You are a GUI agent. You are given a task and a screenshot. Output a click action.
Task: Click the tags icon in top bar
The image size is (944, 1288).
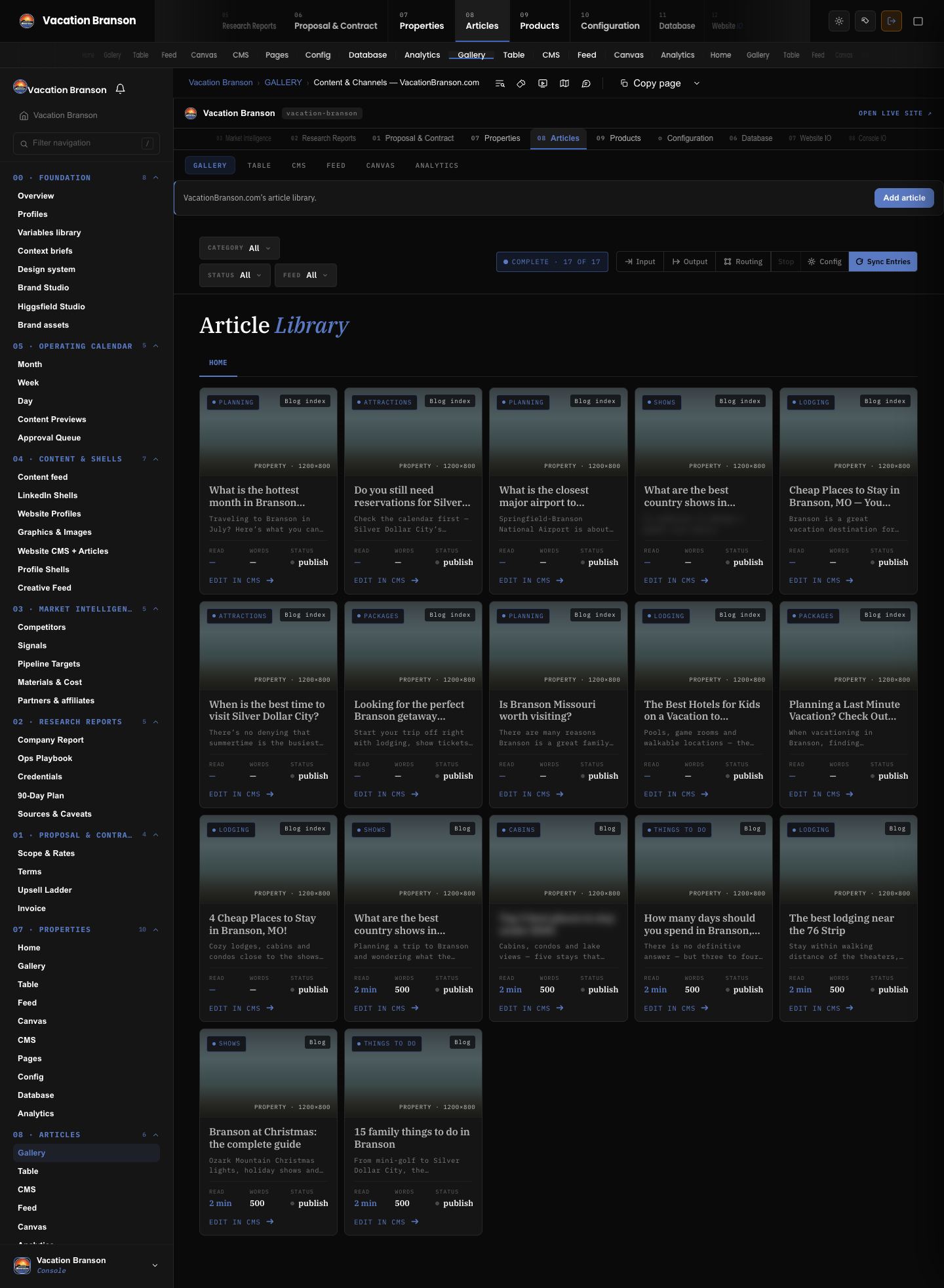[865, 21]
